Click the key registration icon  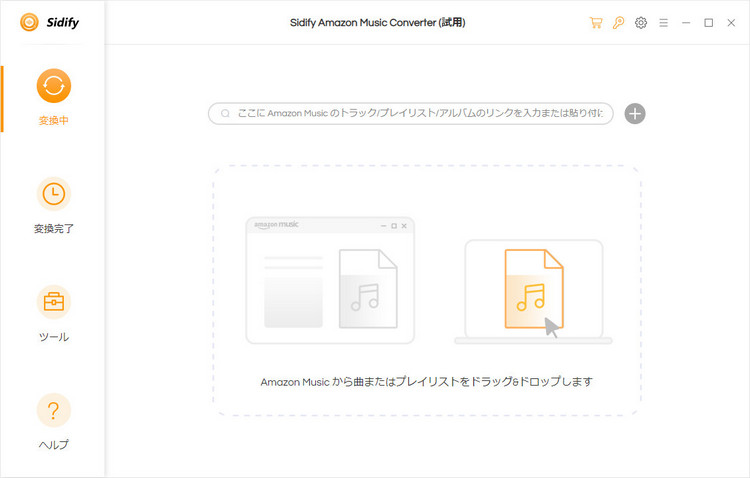click(x=618, y=22)
